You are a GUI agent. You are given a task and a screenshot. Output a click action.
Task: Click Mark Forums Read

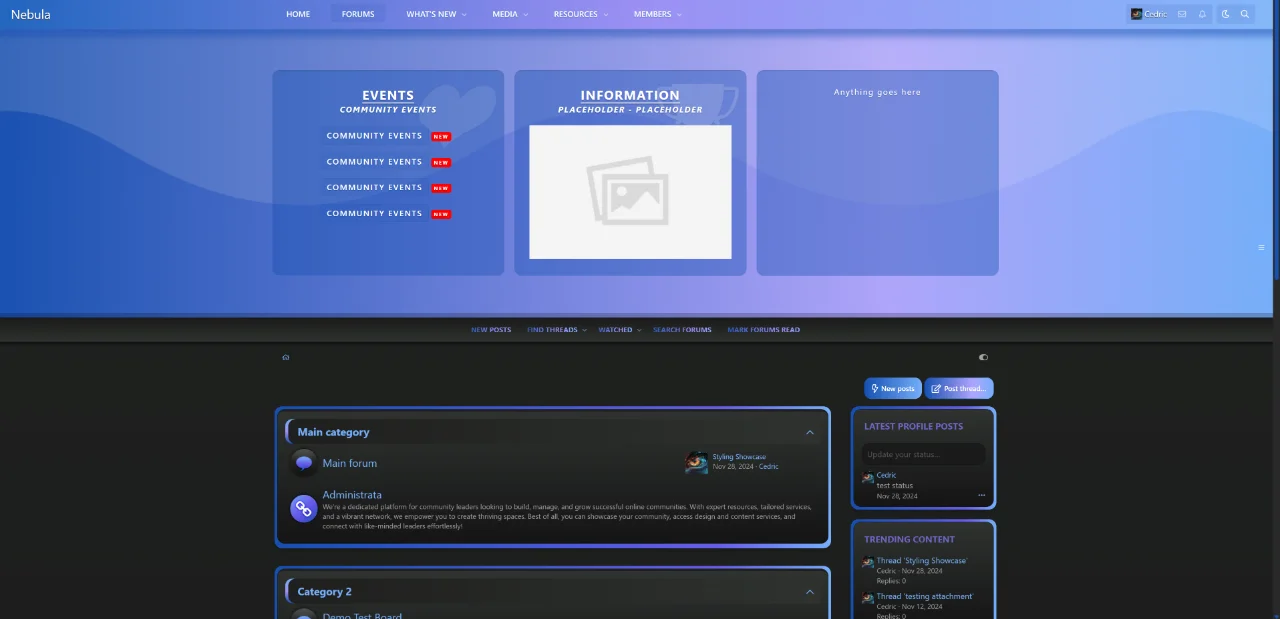pos(764,330)
